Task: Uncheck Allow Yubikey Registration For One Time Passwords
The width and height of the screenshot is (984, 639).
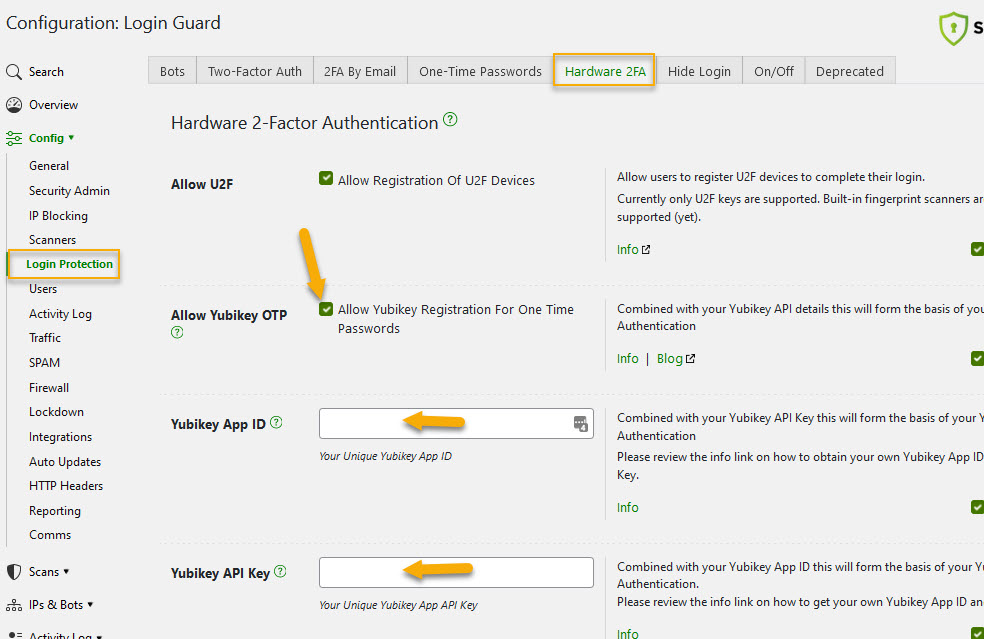Action: pos(325,309)
